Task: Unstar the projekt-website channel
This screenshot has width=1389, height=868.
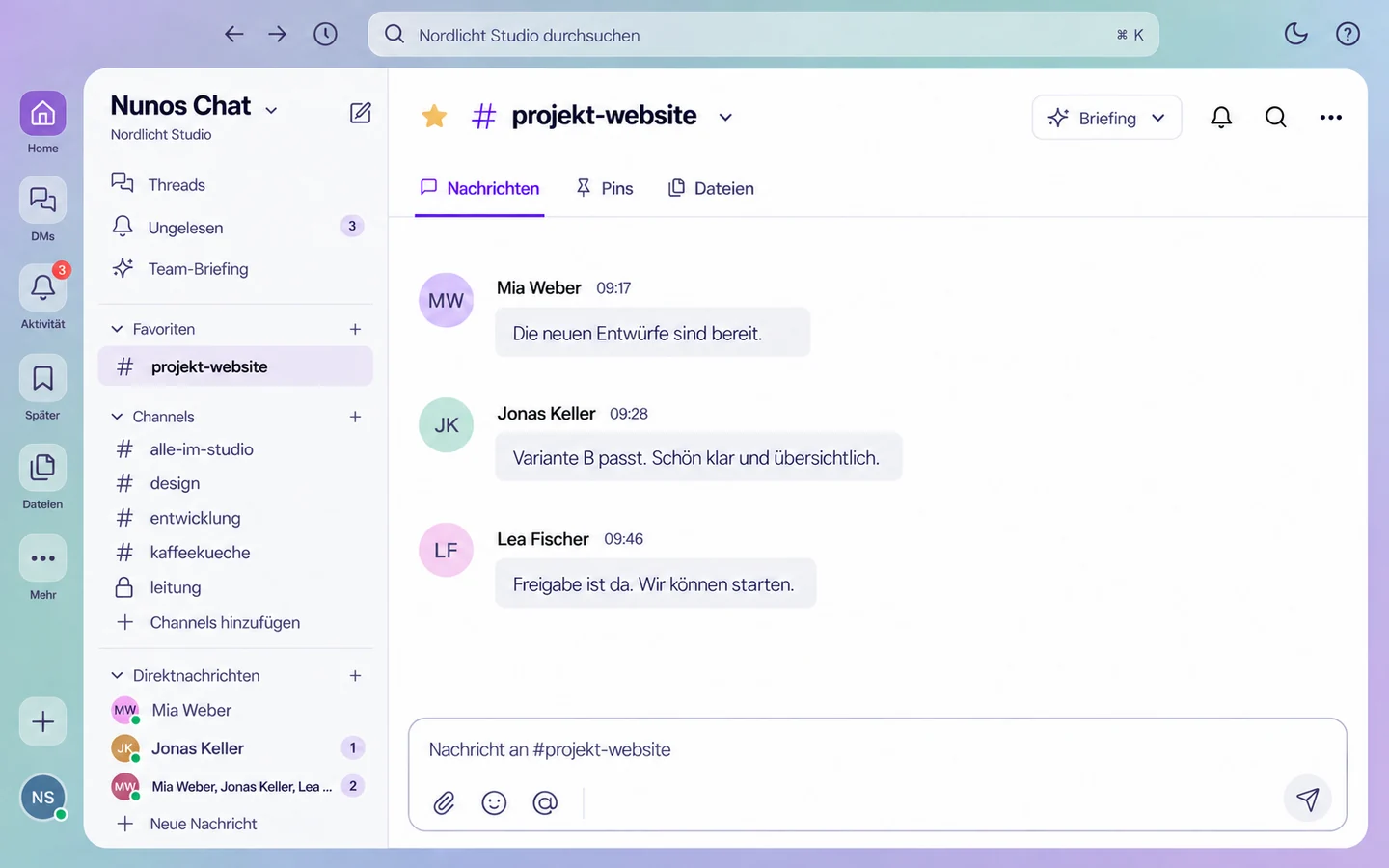Action: [434, 117]
